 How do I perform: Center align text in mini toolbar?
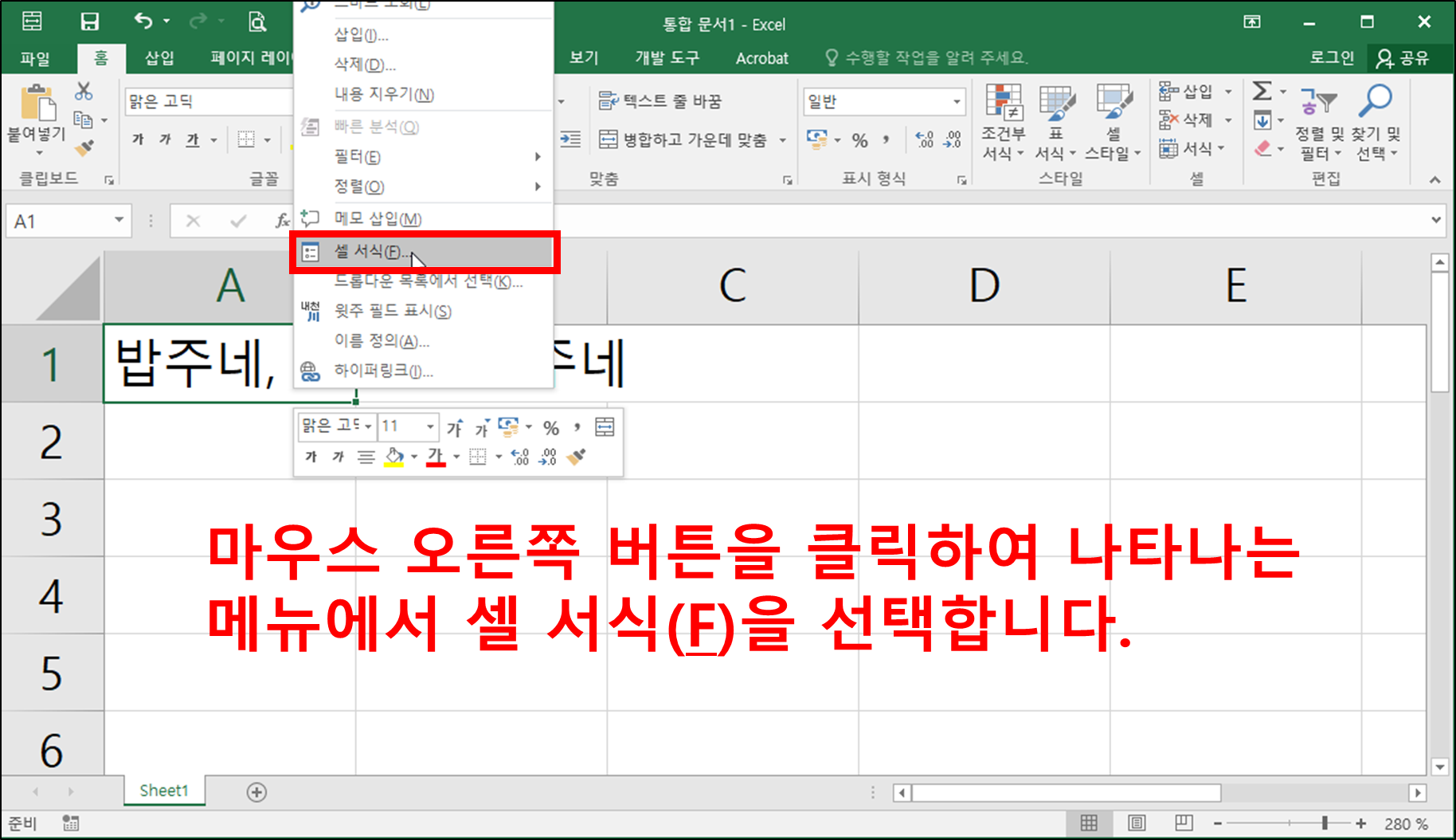click(x=366, y=457)
